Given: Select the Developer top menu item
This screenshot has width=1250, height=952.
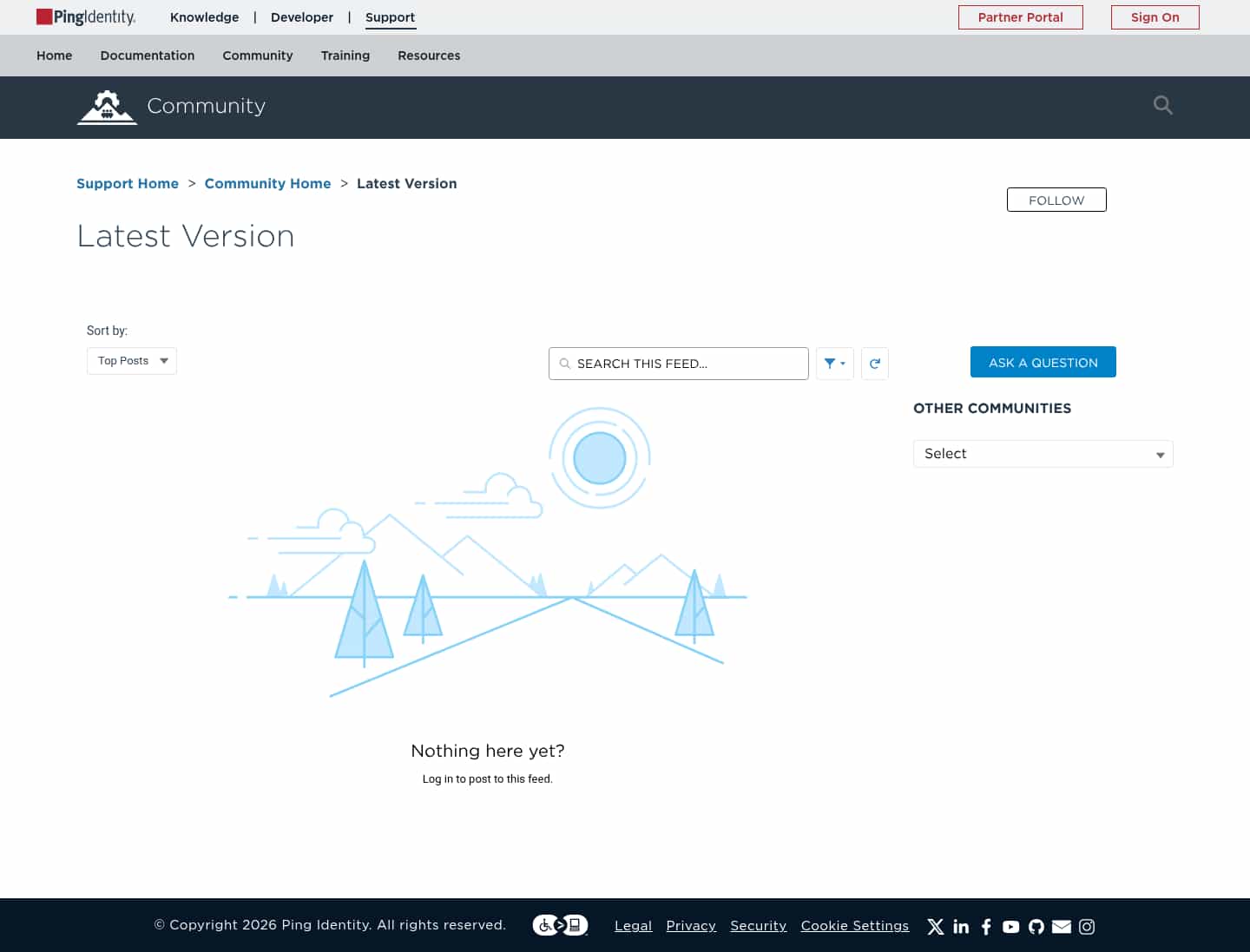Looking at the screenshot, I should pos(302,17).
